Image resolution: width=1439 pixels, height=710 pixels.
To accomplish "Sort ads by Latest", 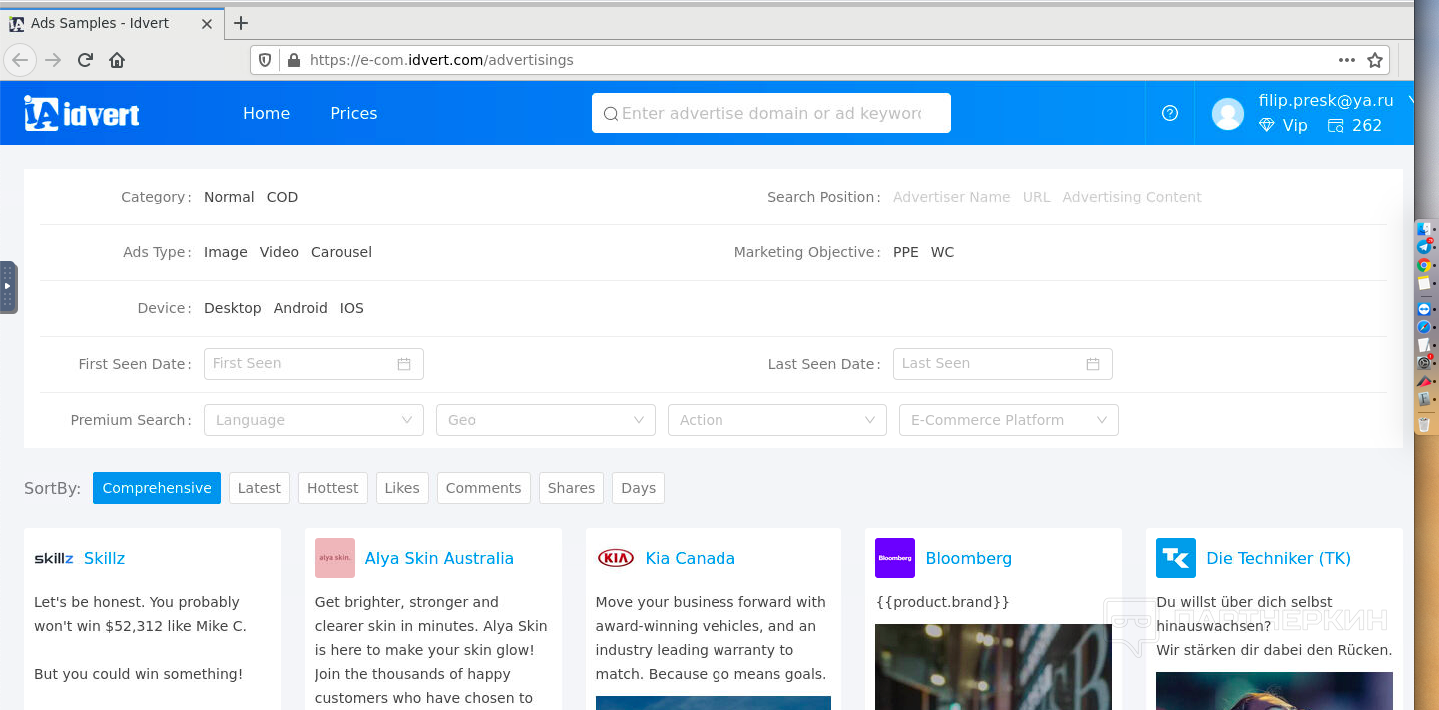I will point(259,488).
